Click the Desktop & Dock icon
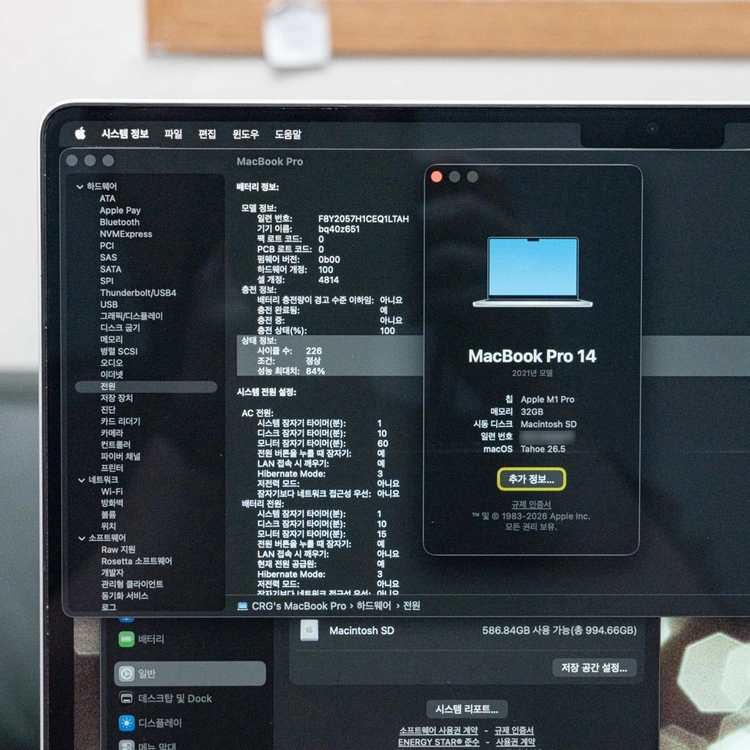 [126, 698]
